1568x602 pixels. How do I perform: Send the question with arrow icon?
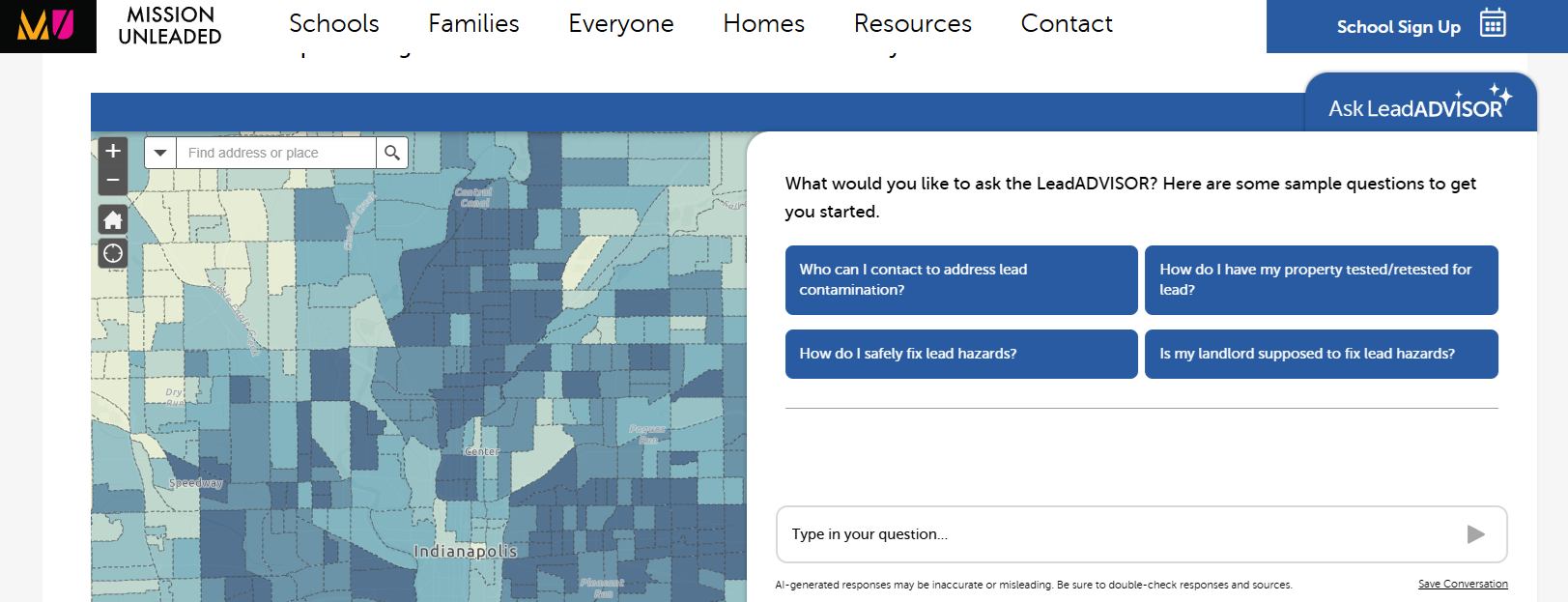pyautogui.click(x=1475, y=534)
